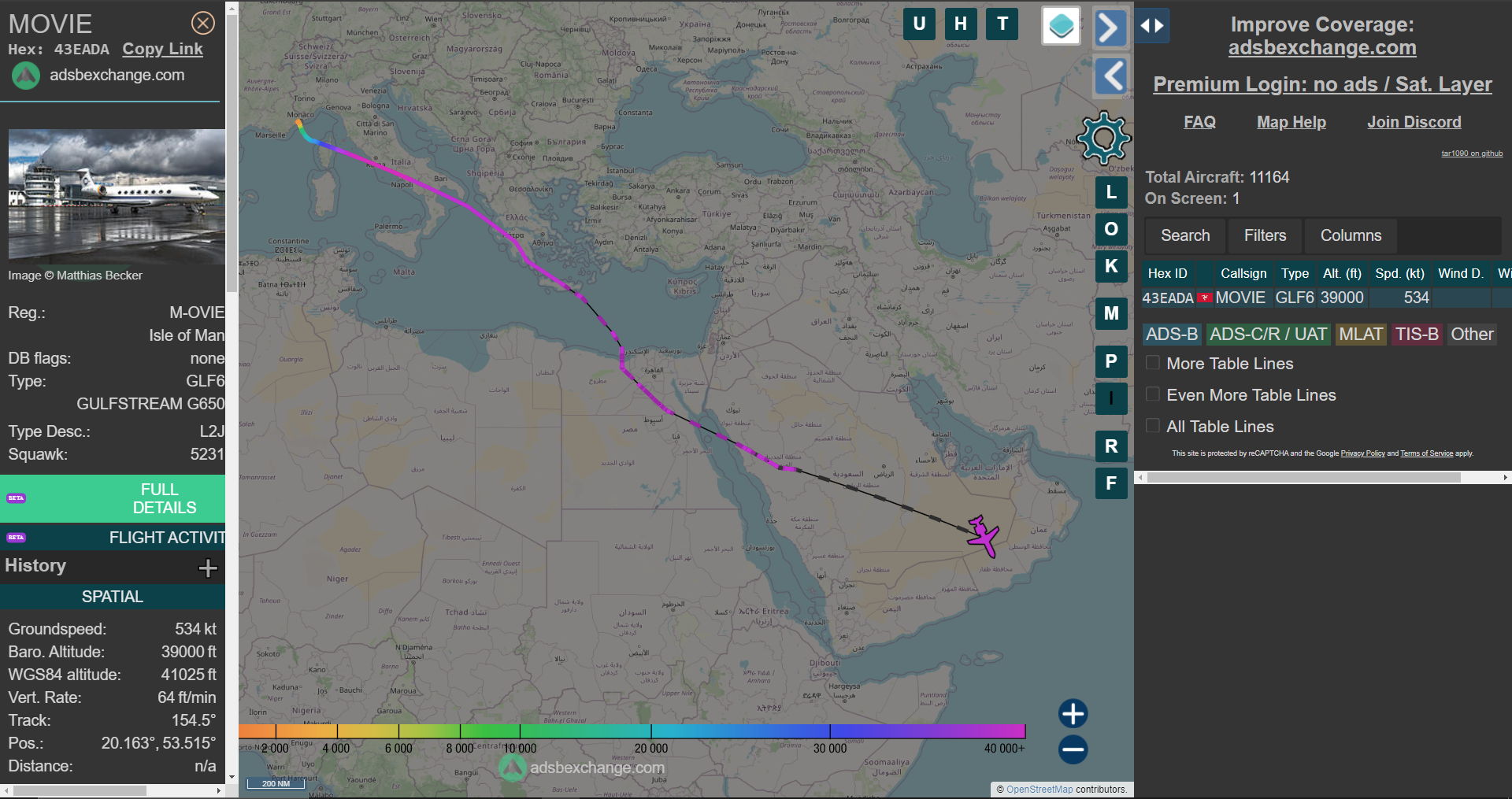Screen dimensions: 1512x799
Task: Open the Terms of Service link
Action: (x=1426, y=453)
